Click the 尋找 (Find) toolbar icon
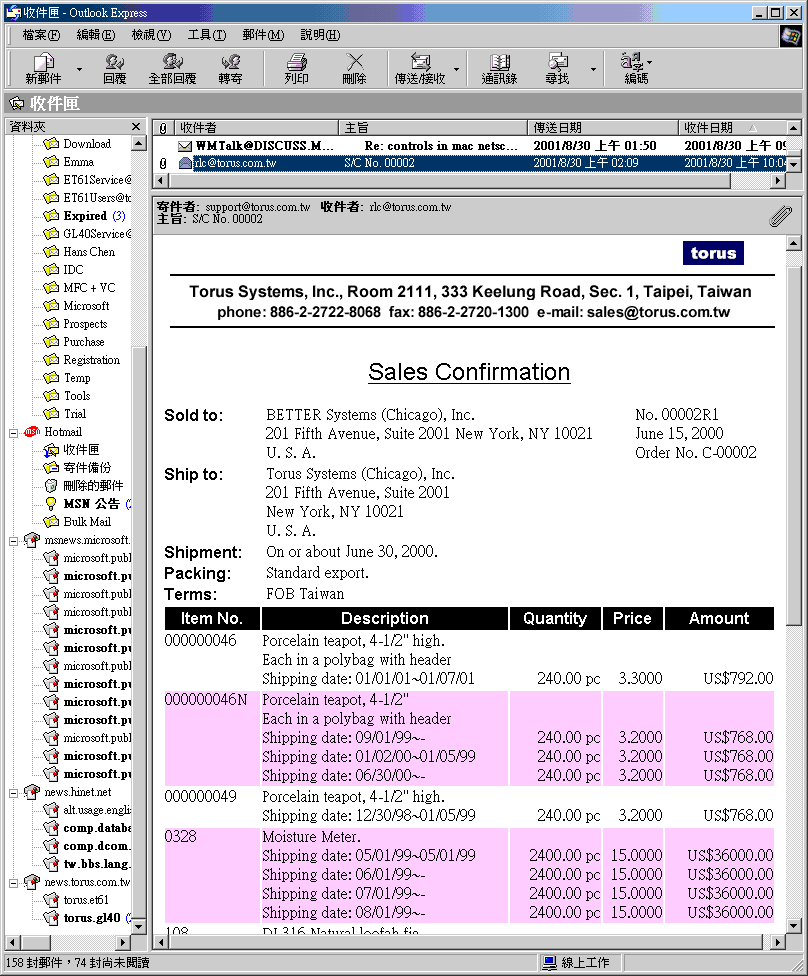This screenshot has height=976, width=808. 557,68
